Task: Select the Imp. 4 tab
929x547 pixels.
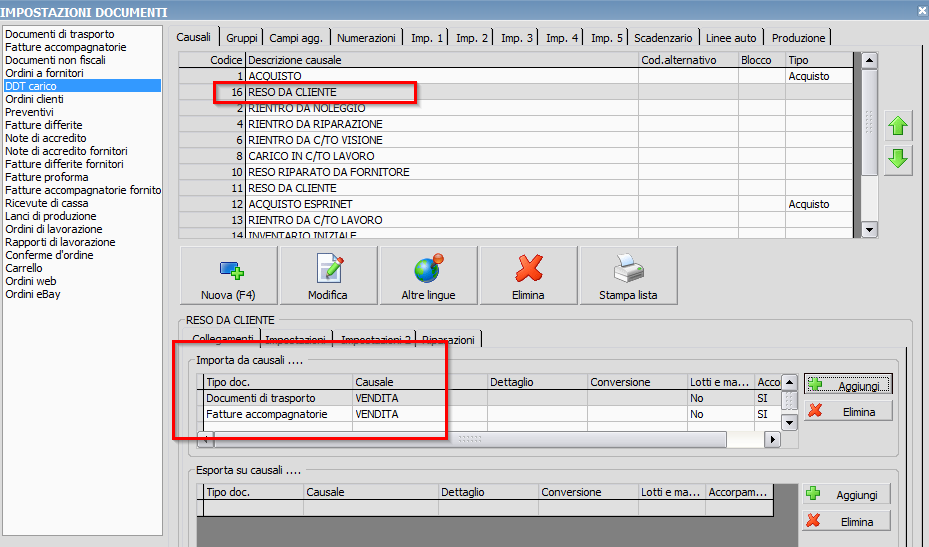Action: click(562, 38)
